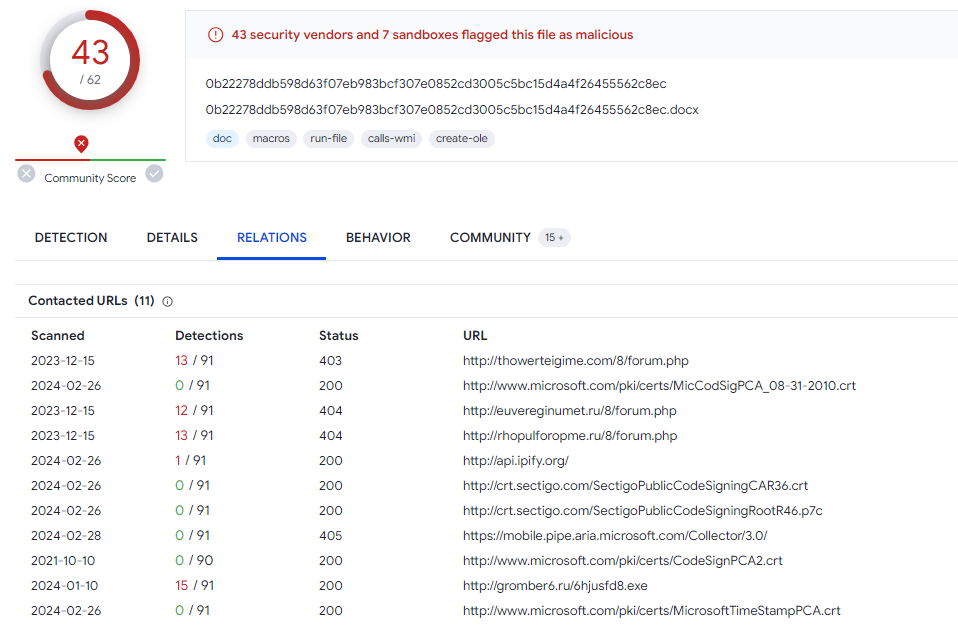Image resolution: width=958 pixels, height=625 pixels.
Task: Click the red malicious alert icon
Action: pos(216,35)
